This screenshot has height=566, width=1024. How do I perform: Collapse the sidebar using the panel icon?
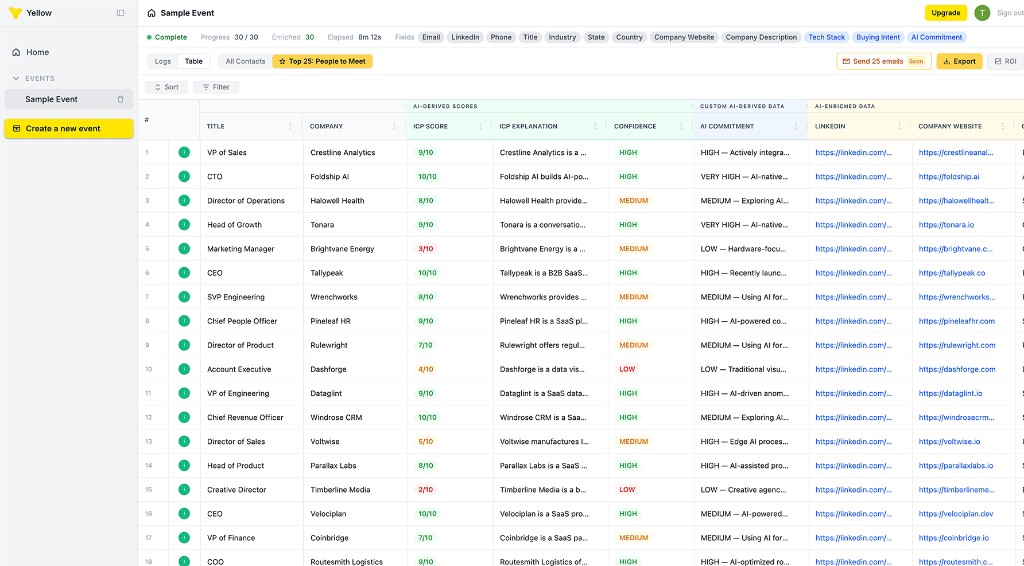[121, 13]
